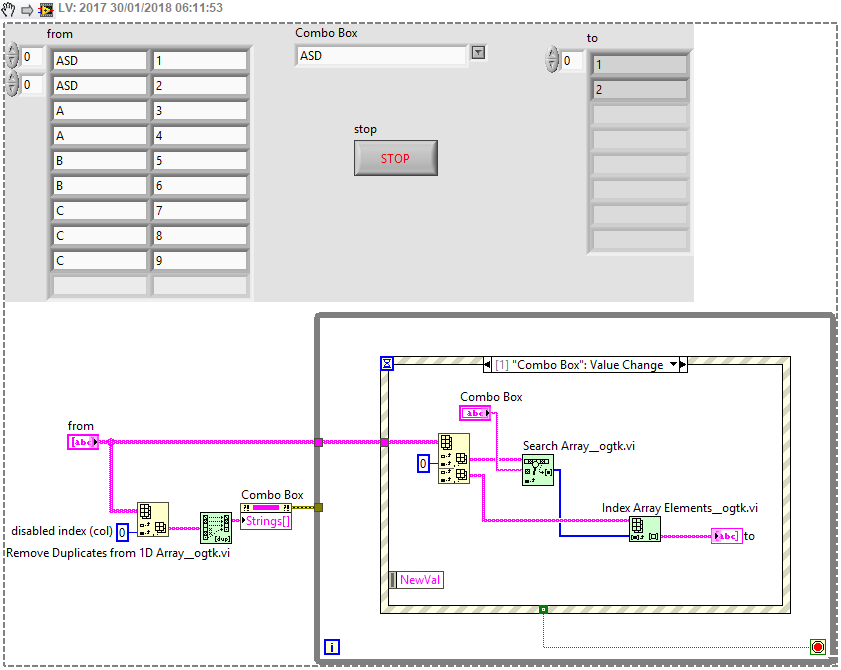
Task: Click the 'from' array column index stepper
Action: [11, 84]
